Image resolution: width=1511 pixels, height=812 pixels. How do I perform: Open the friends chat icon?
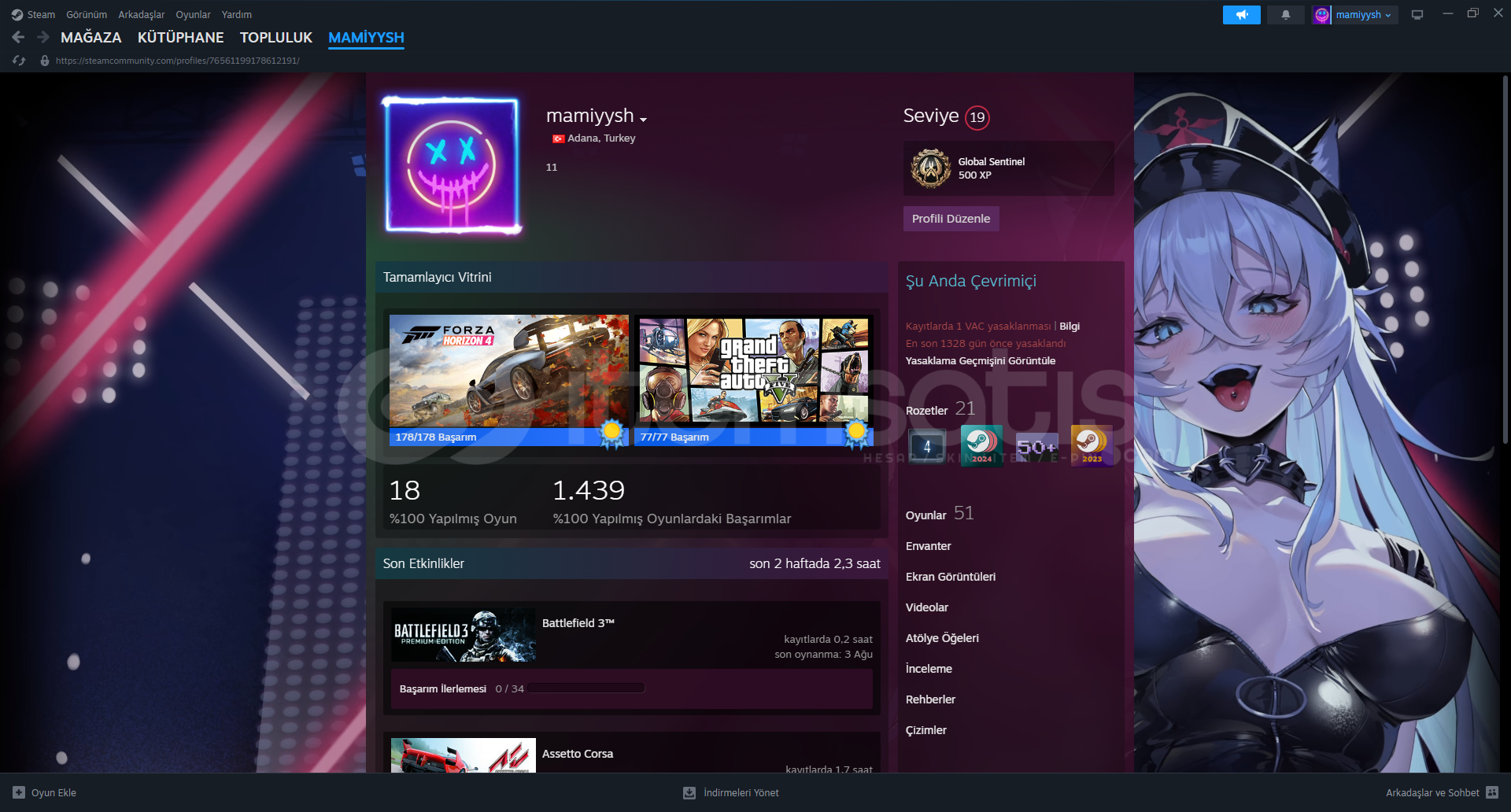tap(1492, 792)
